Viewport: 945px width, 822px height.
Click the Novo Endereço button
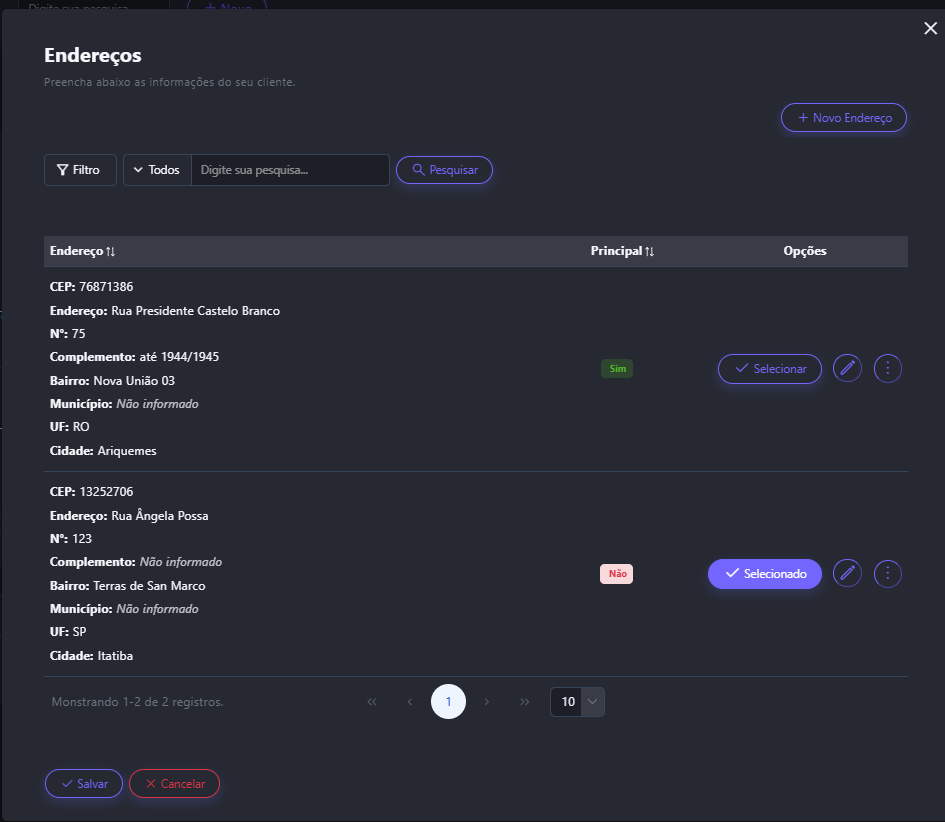pyautogui.click(x=843, y=118)
